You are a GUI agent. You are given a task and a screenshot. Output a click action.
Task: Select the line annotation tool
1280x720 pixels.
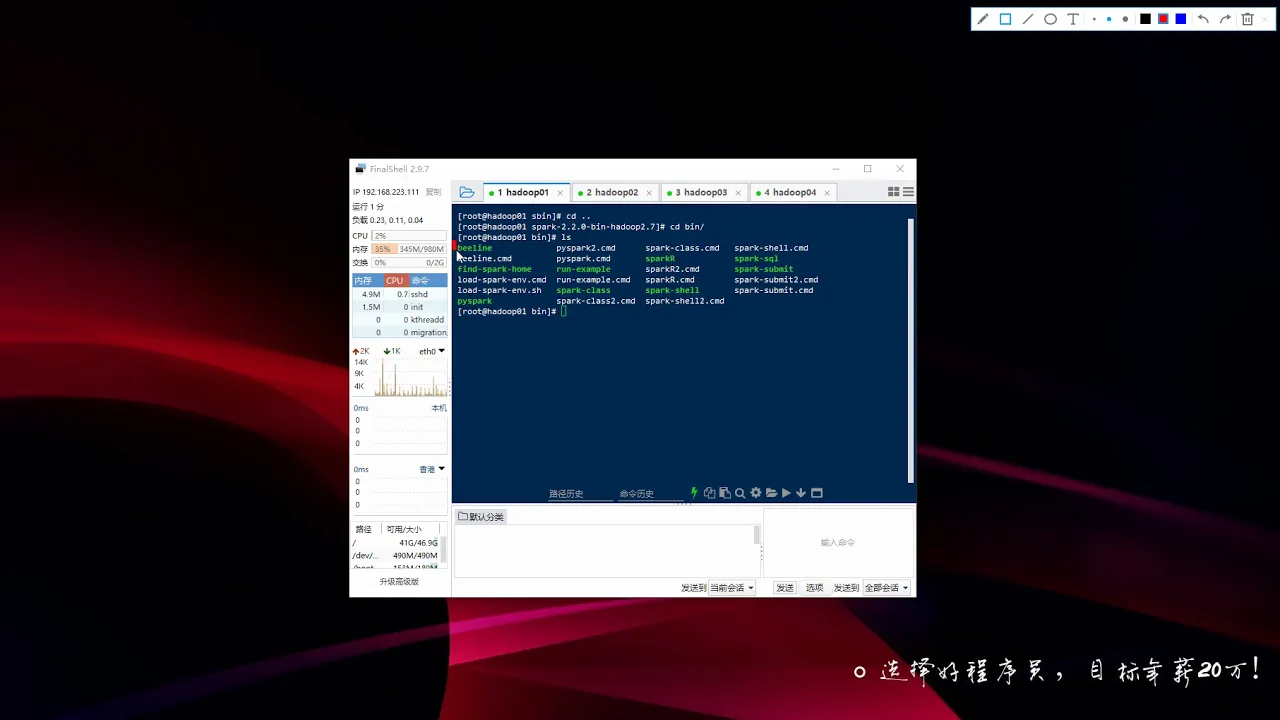[x=1027, y=19]
